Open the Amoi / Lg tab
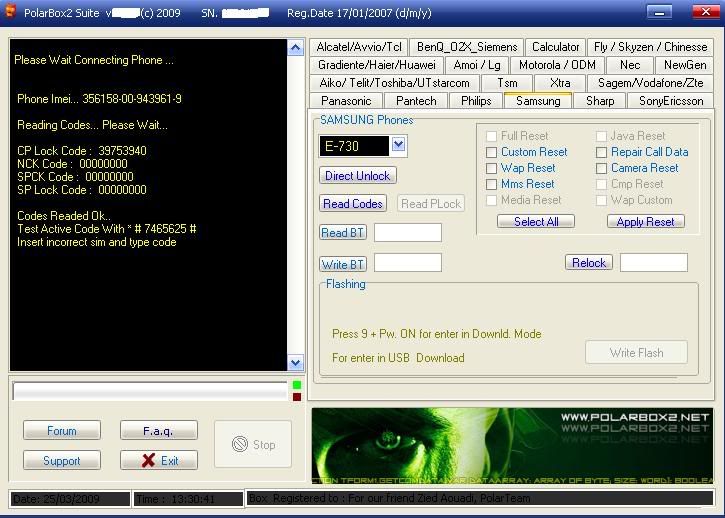725x518 pixels. [477, 65]
